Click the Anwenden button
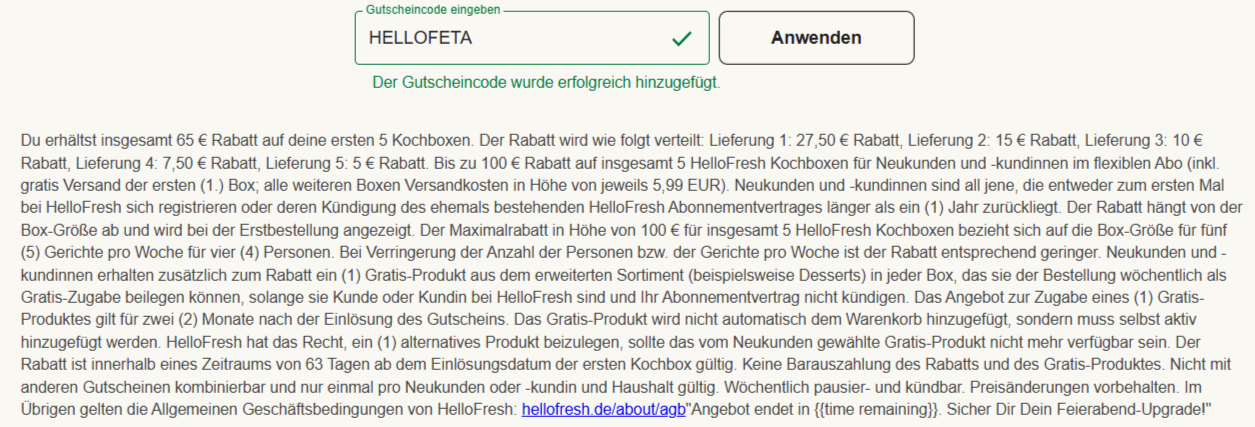 815,38
